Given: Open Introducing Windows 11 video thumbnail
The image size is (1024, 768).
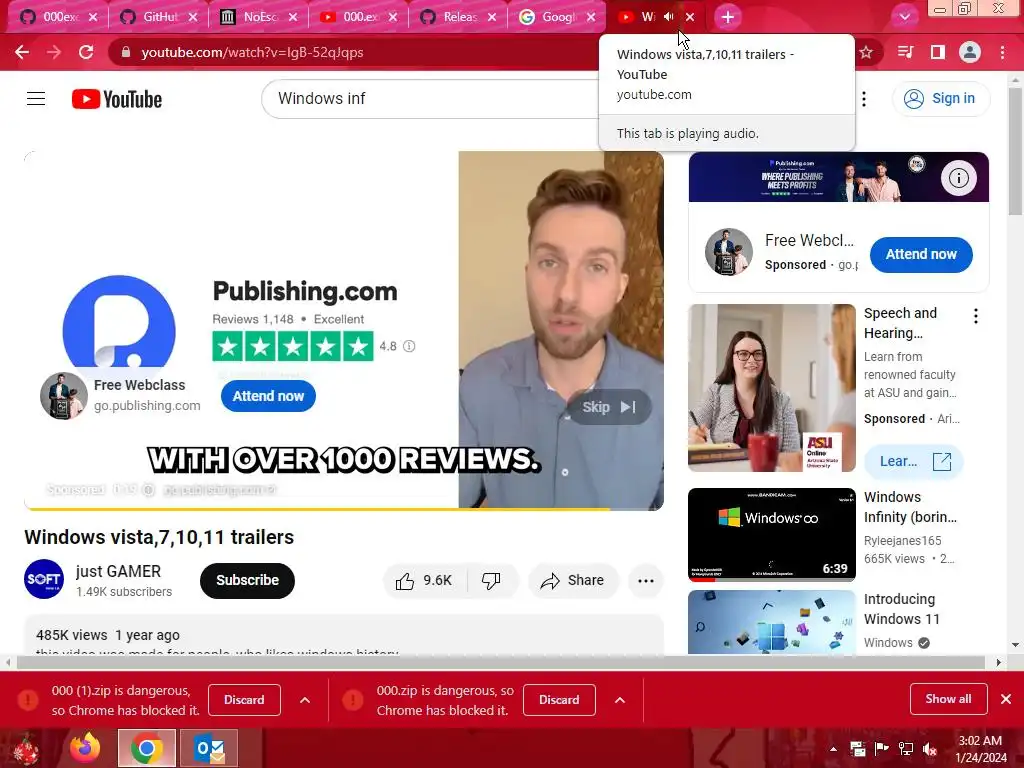Looking at the screenshot, I should pyautogui.click(x=771, y=622).
